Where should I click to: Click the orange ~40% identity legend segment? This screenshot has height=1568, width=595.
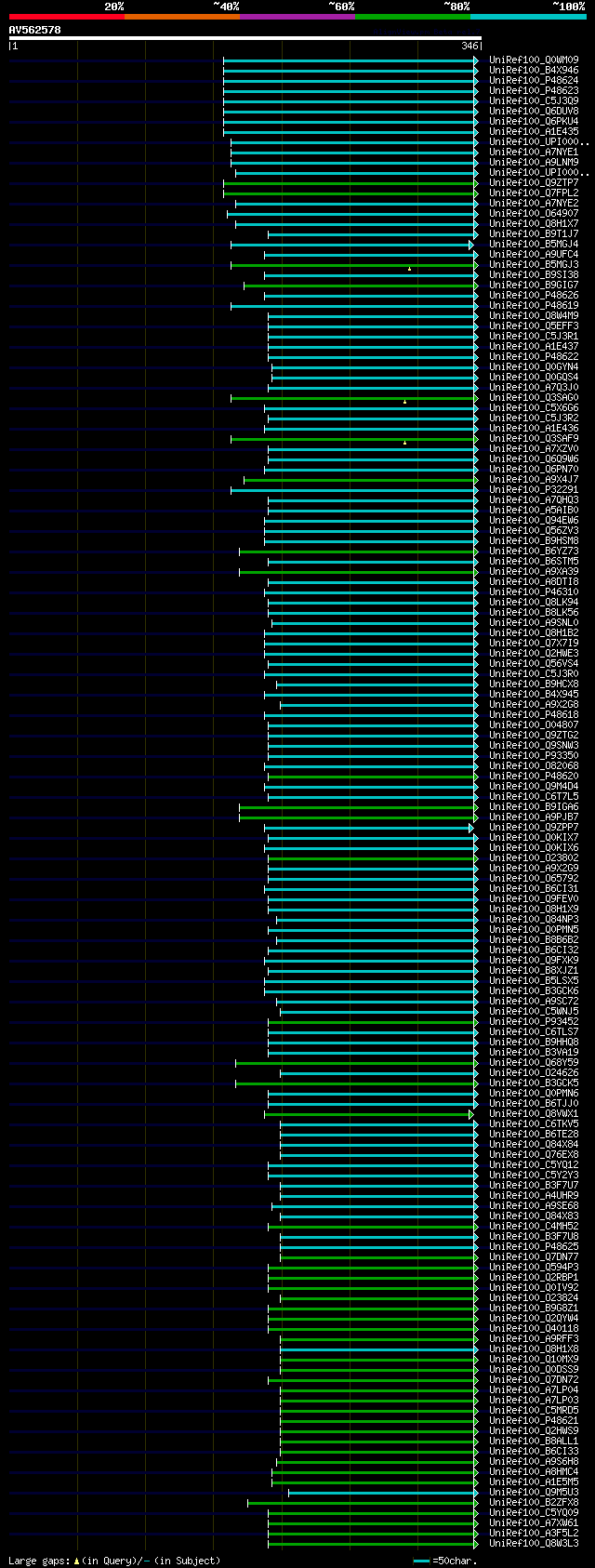point(181,16)
